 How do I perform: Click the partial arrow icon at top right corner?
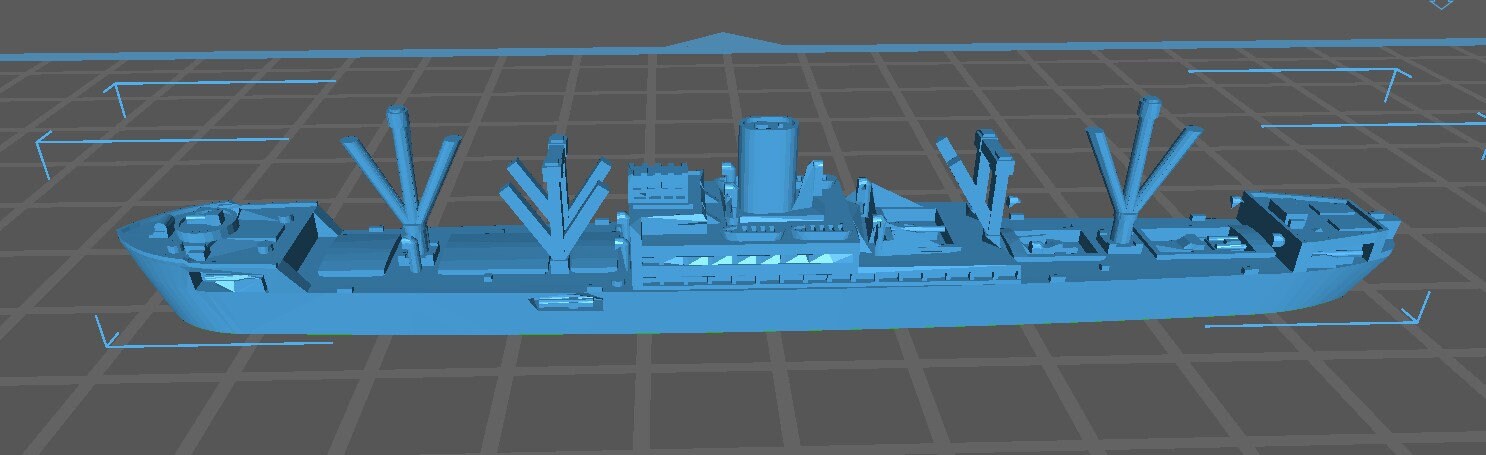(x=1440, y=4)
